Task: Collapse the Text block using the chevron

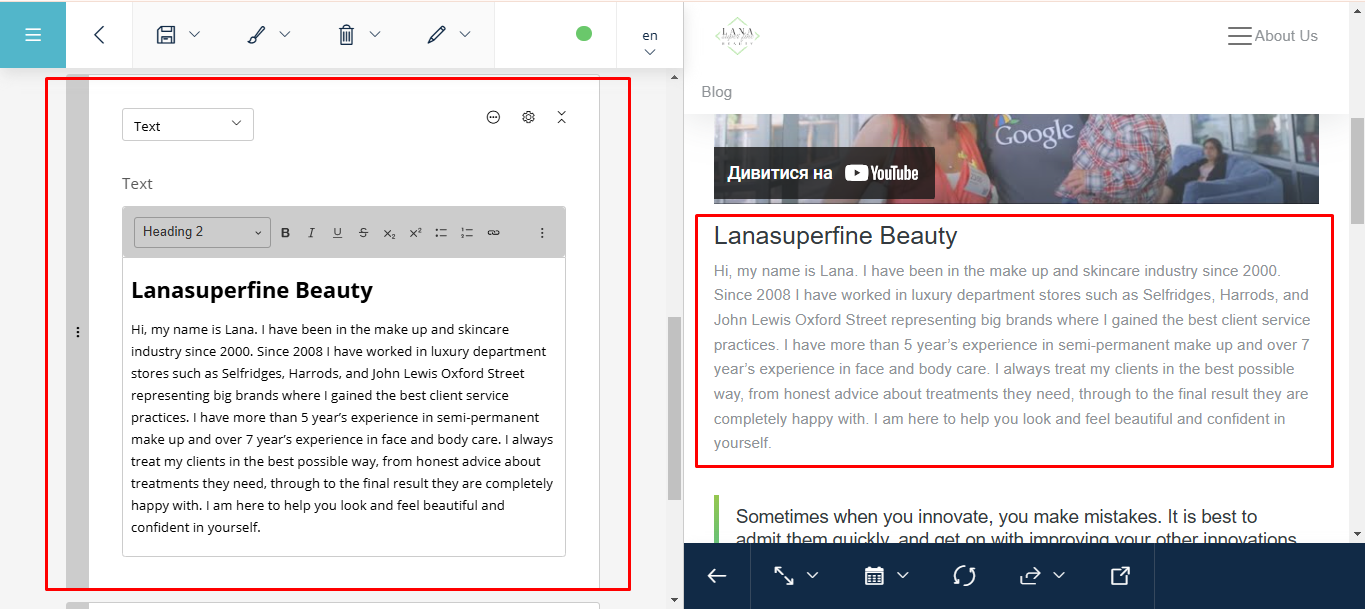Action: 561,117
